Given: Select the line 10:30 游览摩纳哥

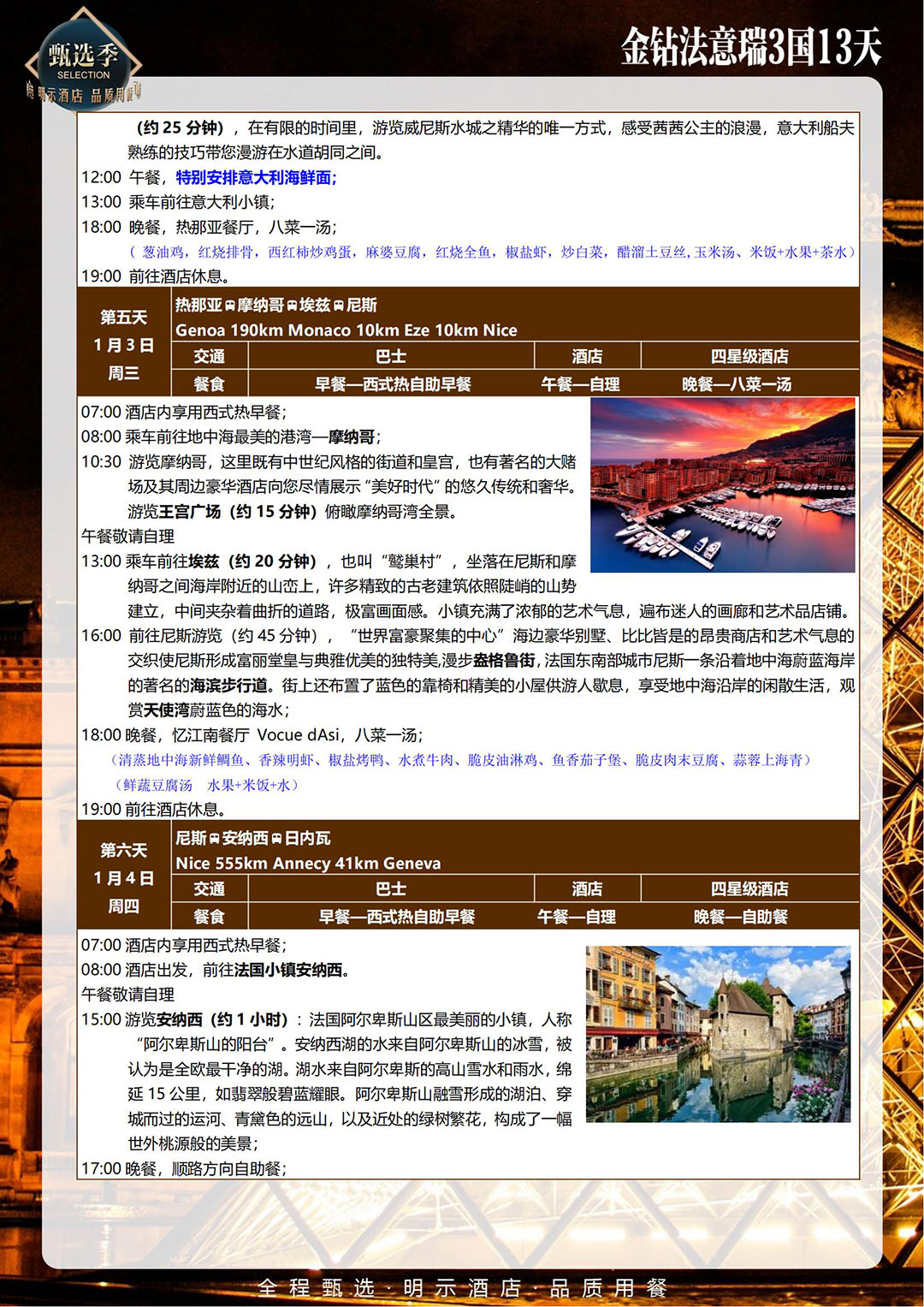Looking at the screenshot, I should point(329,487).
